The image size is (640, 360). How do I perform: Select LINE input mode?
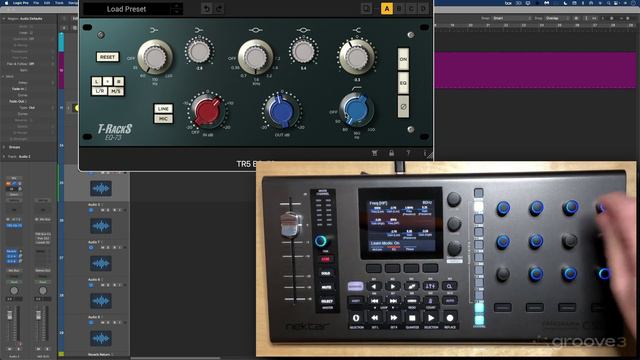(x=163, y=109)
